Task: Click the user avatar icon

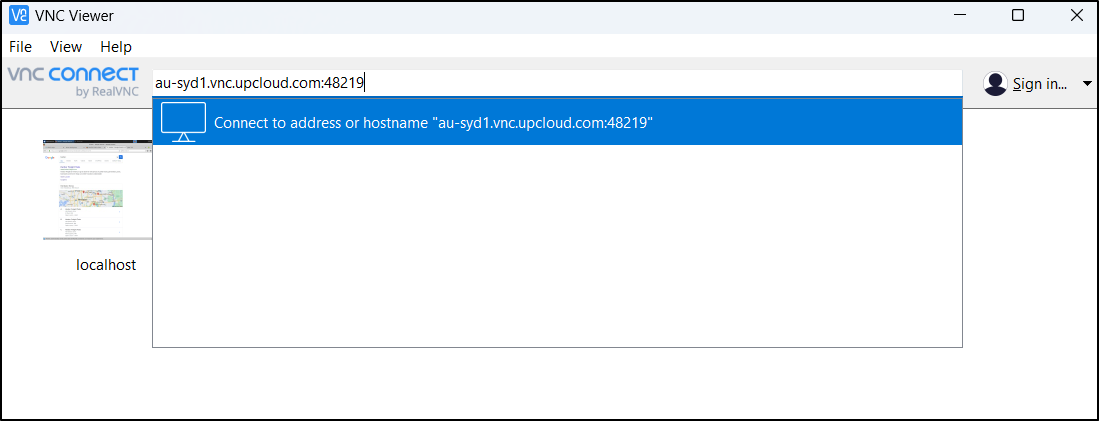Action: coord(995,84)
